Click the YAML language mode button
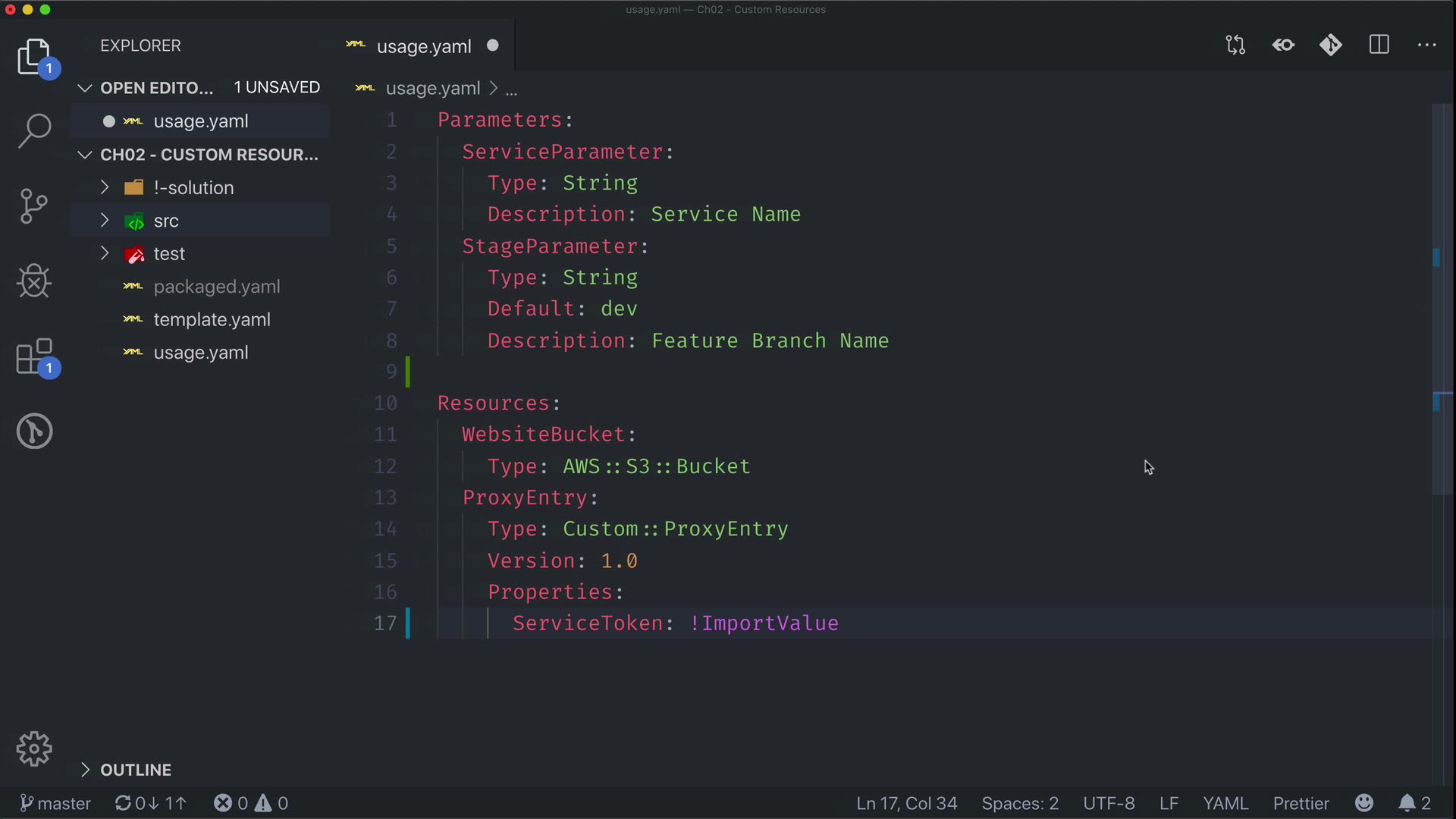The image size is (1456, 819). tap(1225, 803)
